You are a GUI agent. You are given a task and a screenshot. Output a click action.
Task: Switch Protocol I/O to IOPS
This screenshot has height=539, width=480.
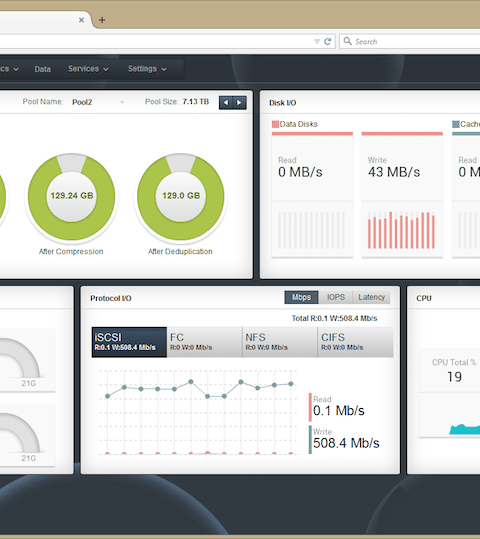[x=336, y=297]
